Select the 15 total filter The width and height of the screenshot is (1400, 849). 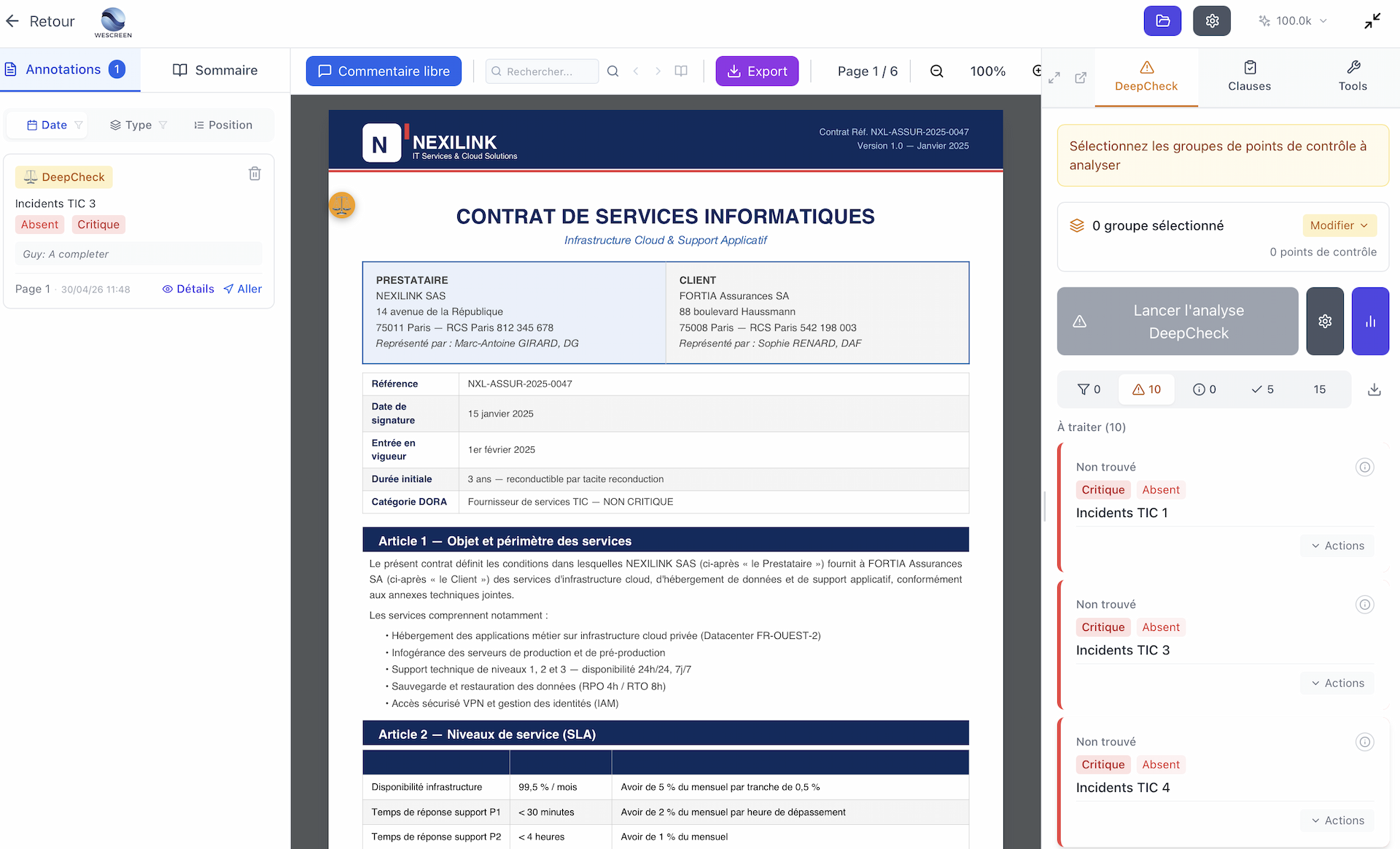1320,389
